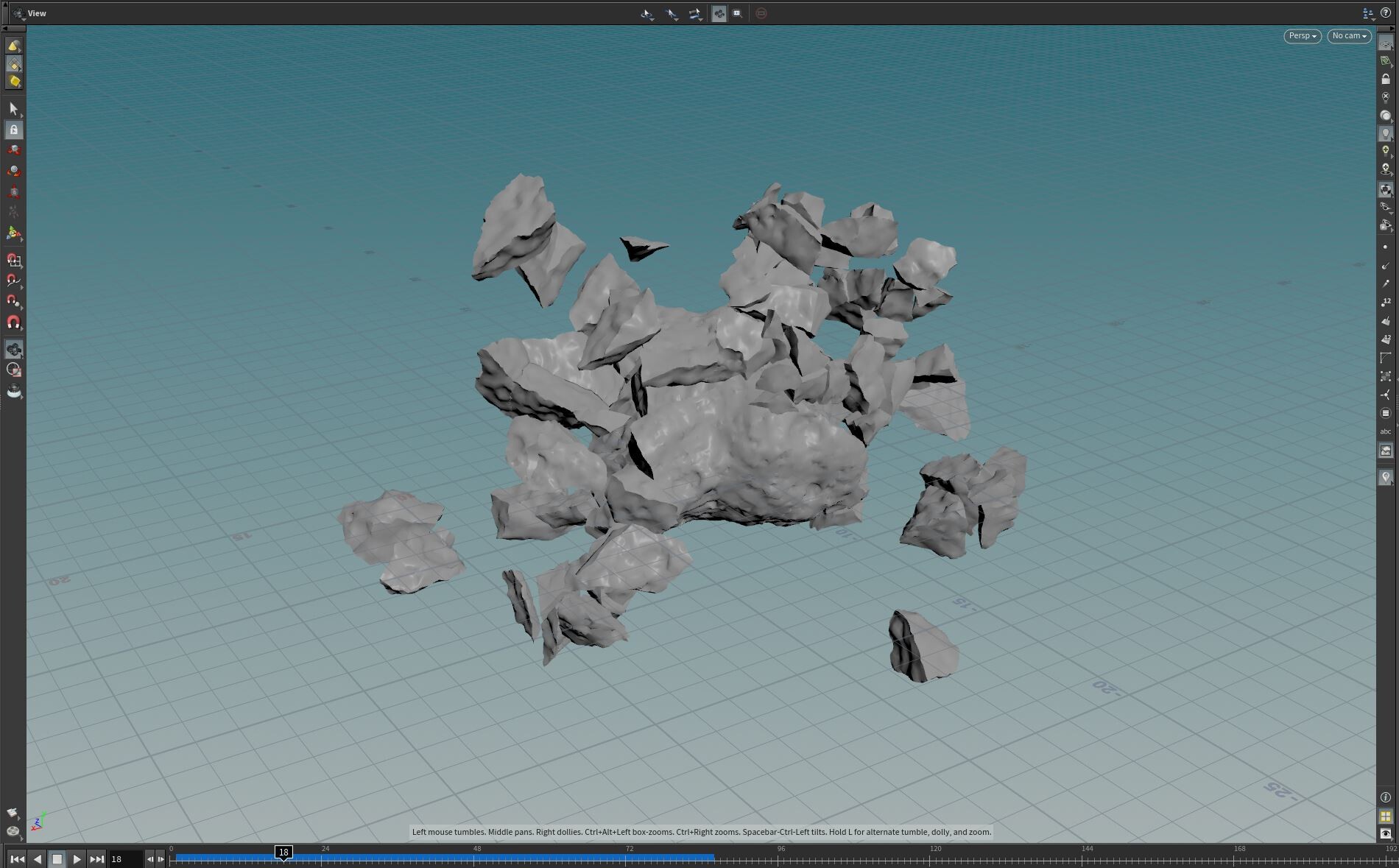Viewport: 1399px width, 868px height.
Task: Activate the Scale tool
Action: tap(13, 191)
